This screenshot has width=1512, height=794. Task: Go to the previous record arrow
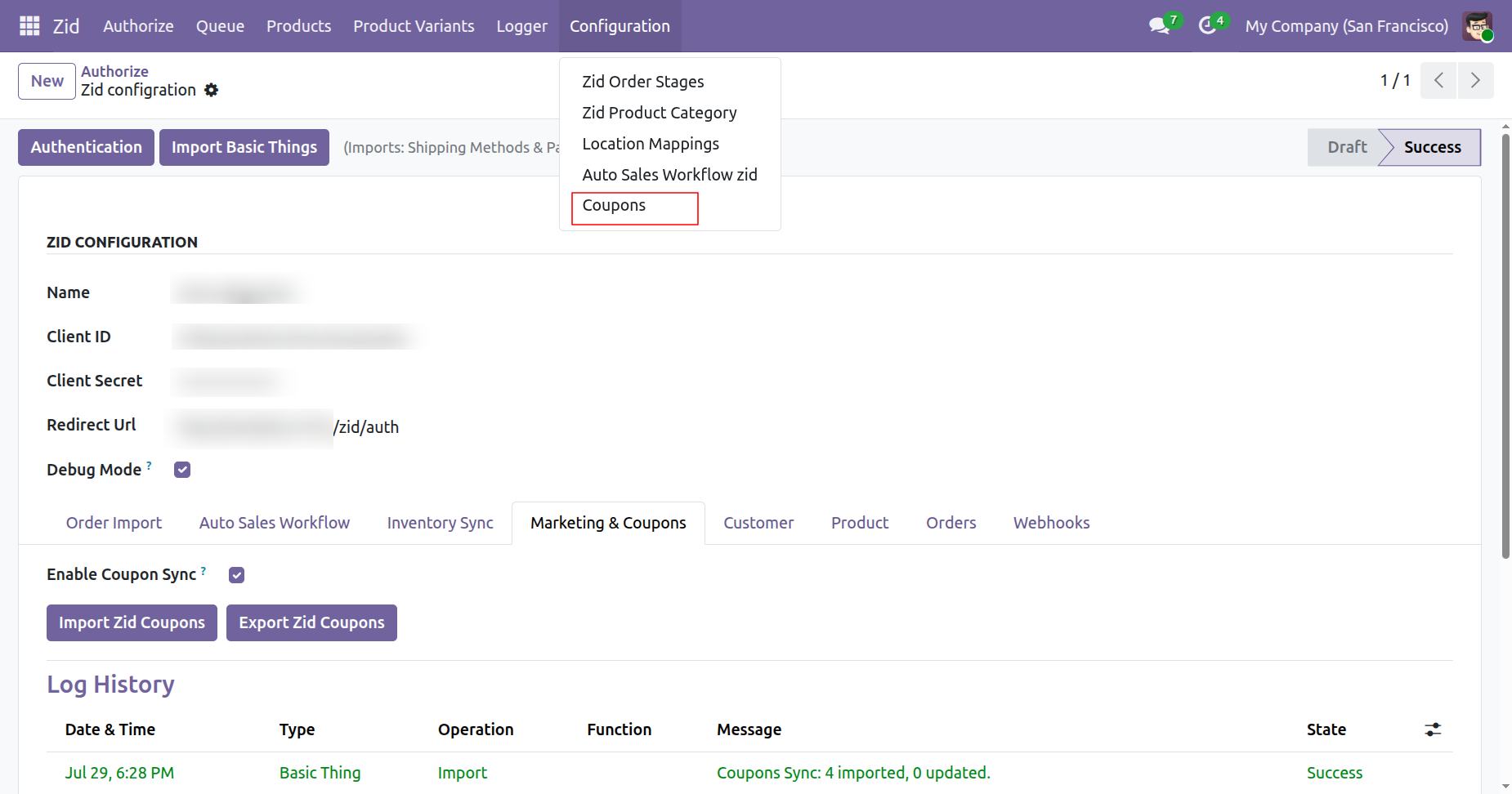coord(1438,80)
